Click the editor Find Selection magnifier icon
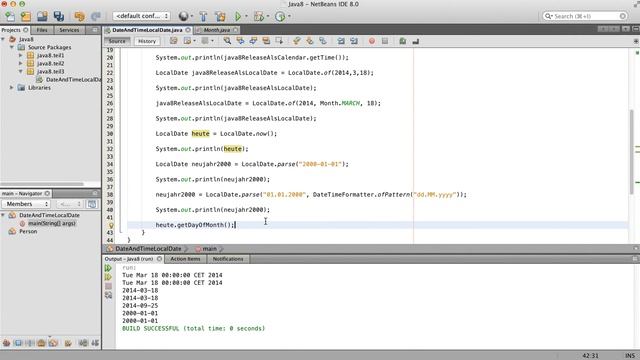Viewport: 640px width, 360px height. tap(227, 41)
